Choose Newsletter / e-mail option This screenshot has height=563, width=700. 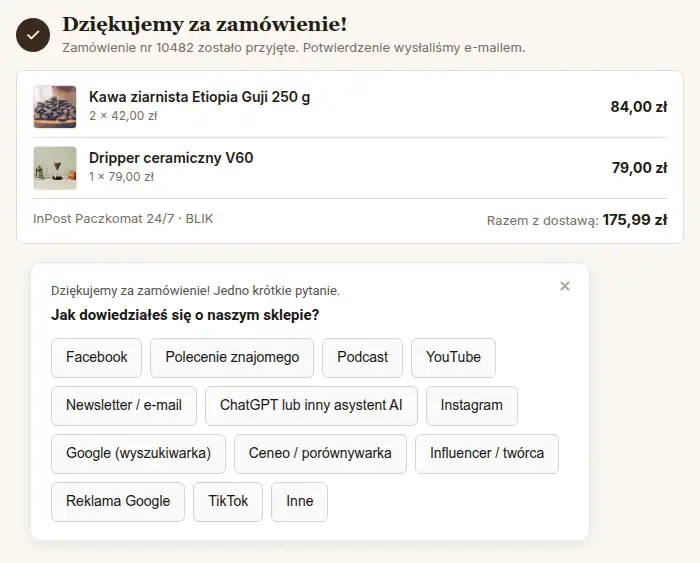(124, 405)
